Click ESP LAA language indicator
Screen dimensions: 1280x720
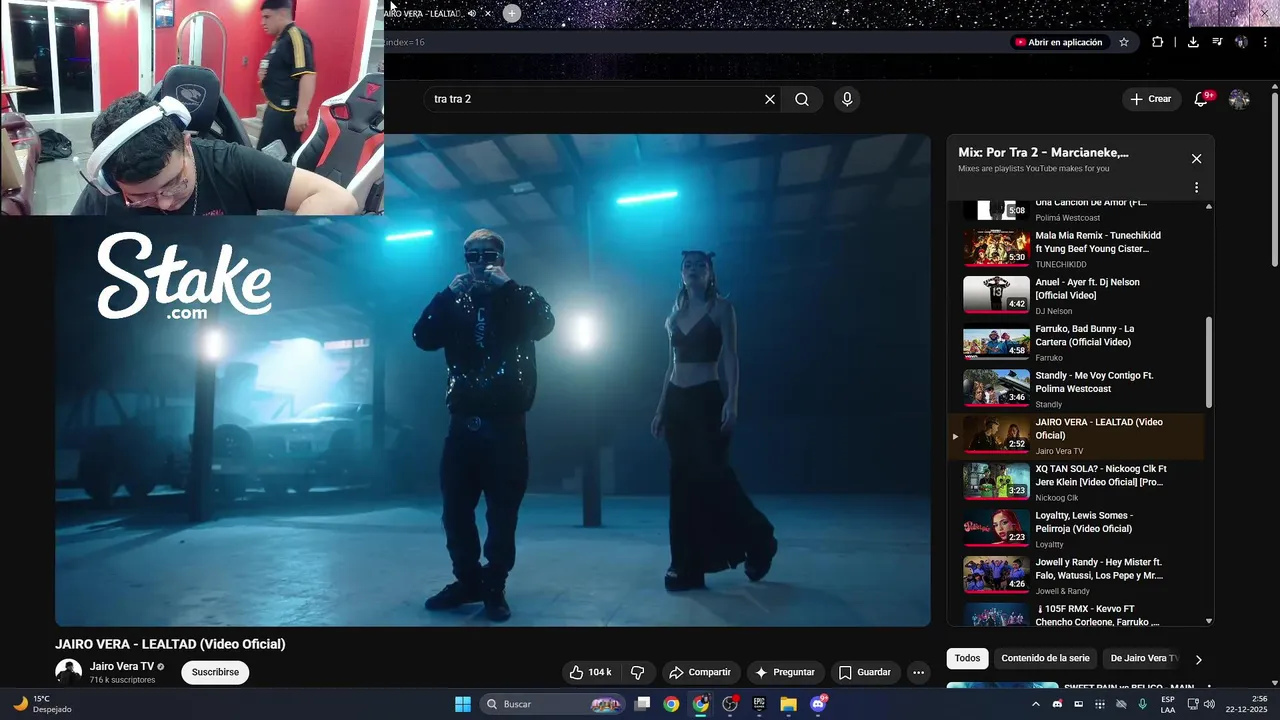[x=1168, y=704]
